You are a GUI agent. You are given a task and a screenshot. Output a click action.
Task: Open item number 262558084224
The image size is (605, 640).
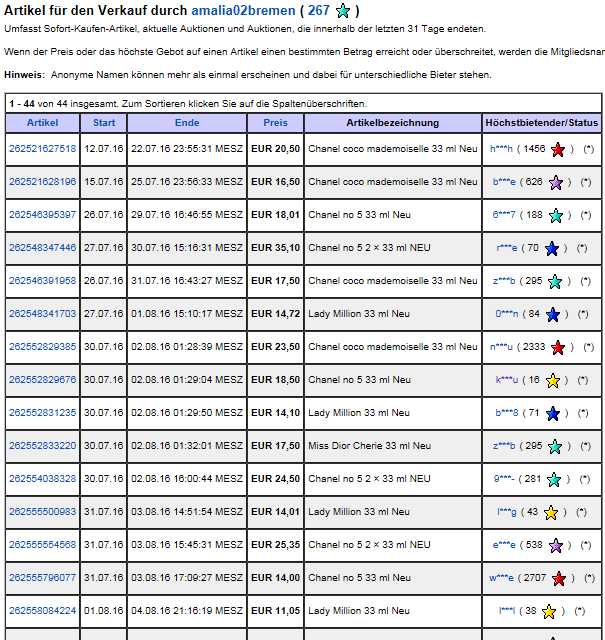pos(42,611)
